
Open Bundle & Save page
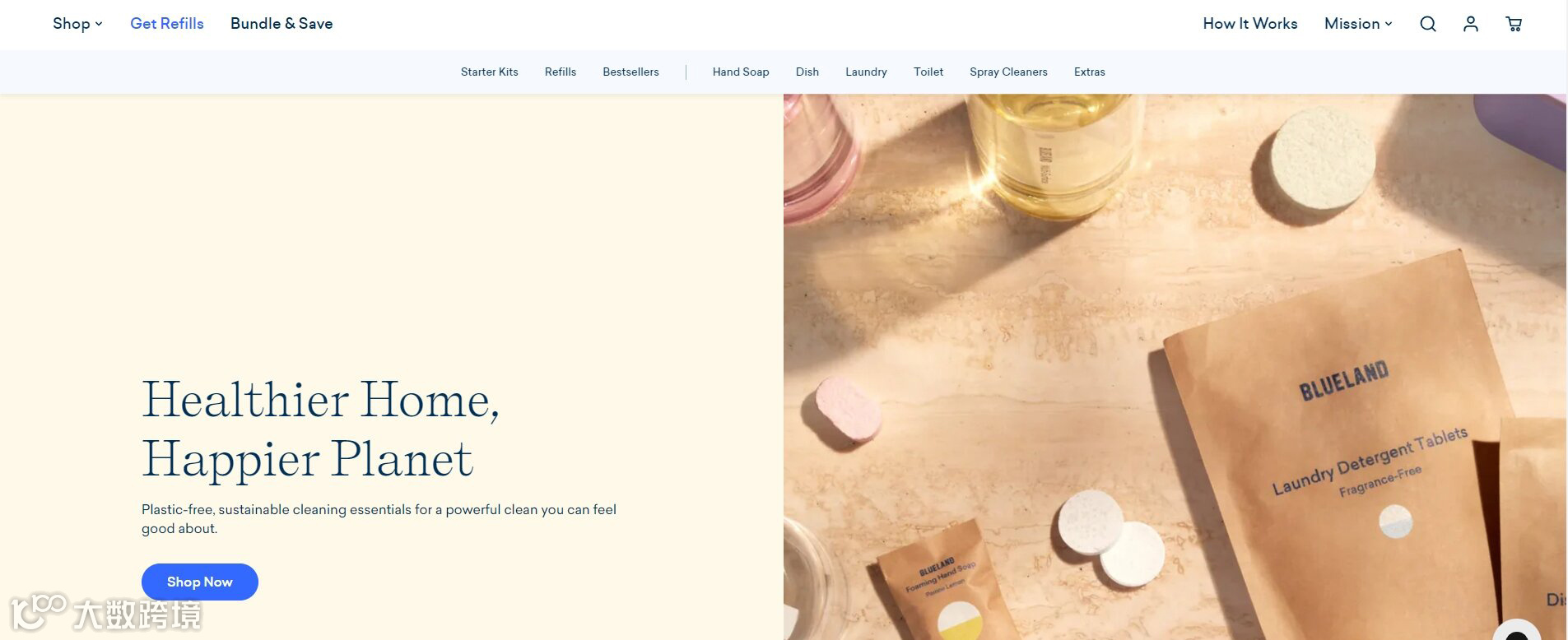(x=281, y=24)
